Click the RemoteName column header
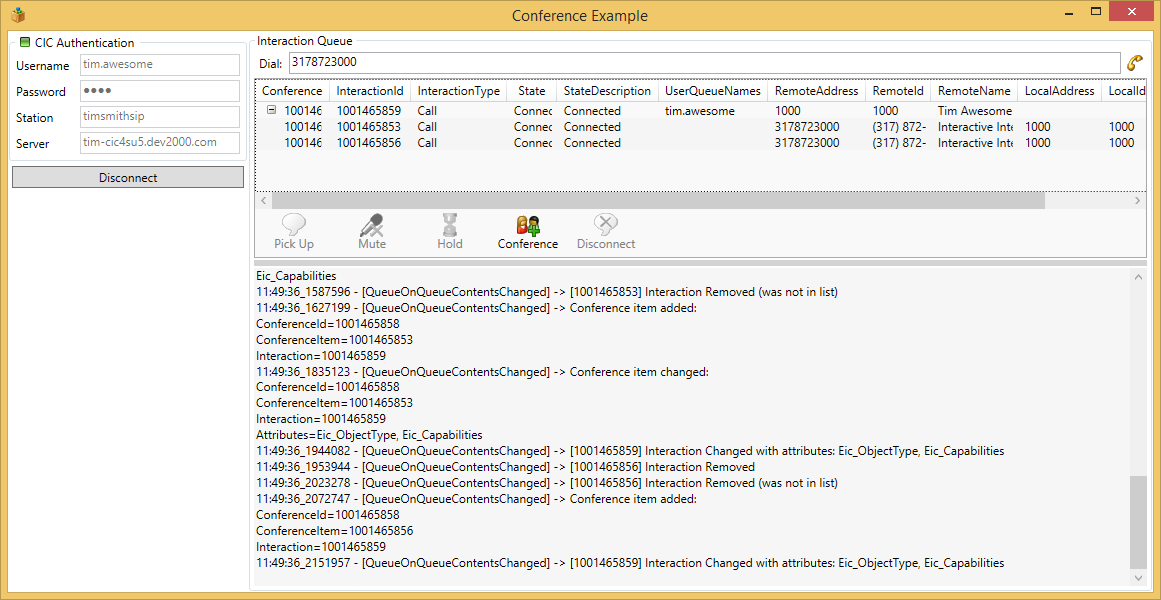The height and width of the screenshot is (600, 1161). click(x=974, y=90)
